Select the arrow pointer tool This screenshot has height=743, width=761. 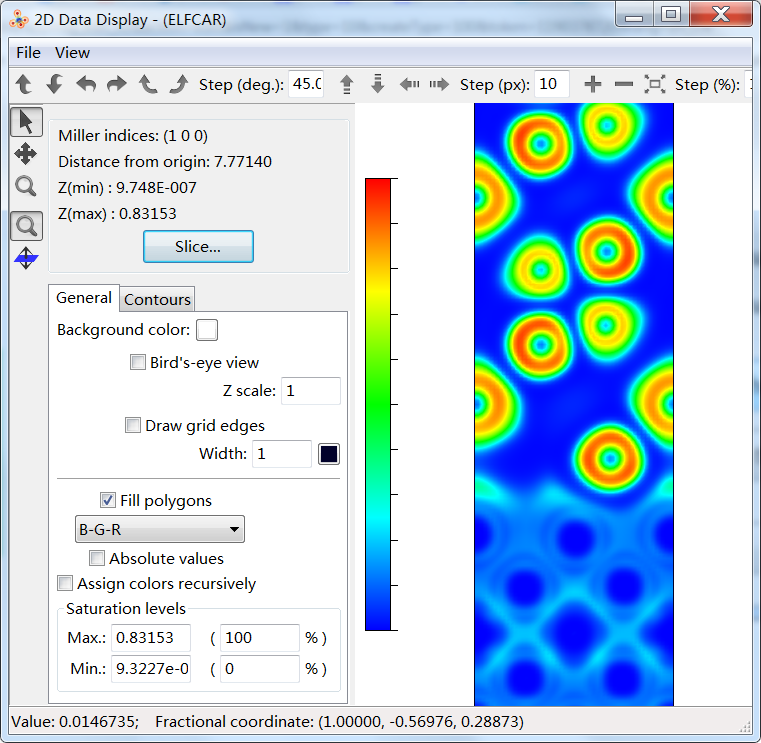pos(26,121)
